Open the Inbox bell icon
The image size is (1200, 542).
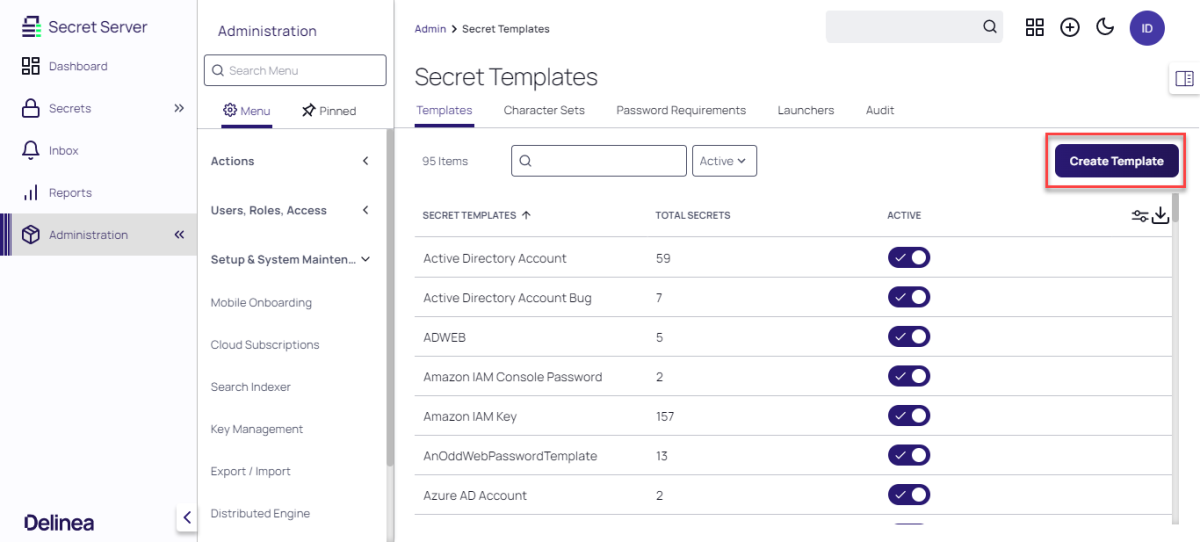[31, 150]
